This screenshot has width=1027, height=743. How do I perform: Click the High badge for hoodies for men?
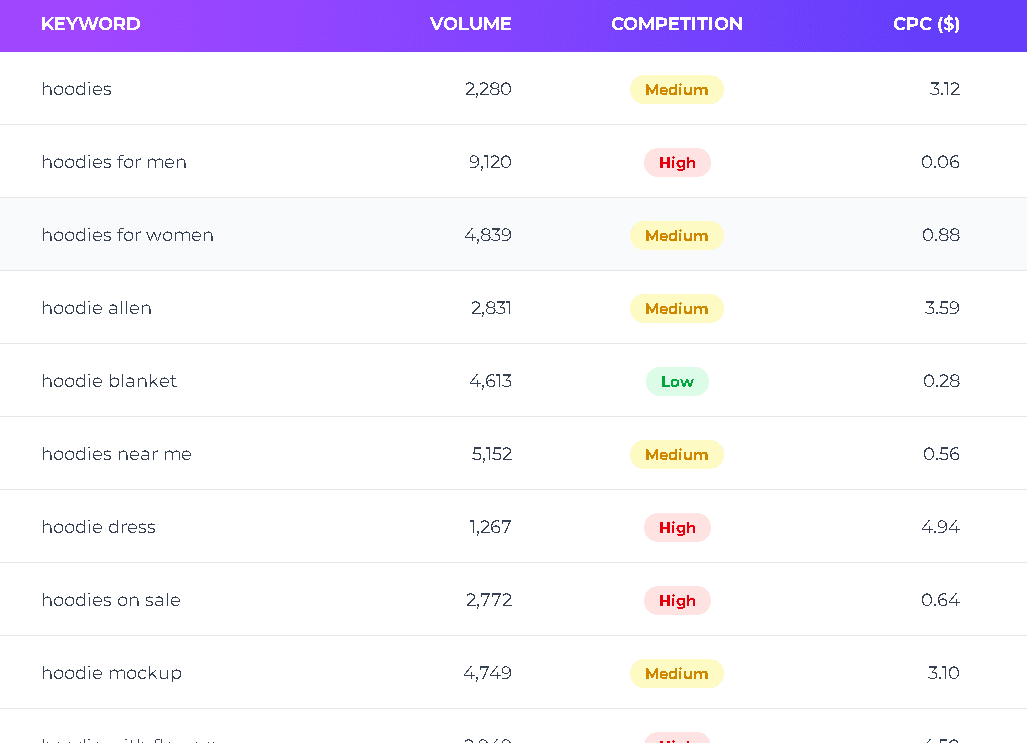click(x=677, y=163)
